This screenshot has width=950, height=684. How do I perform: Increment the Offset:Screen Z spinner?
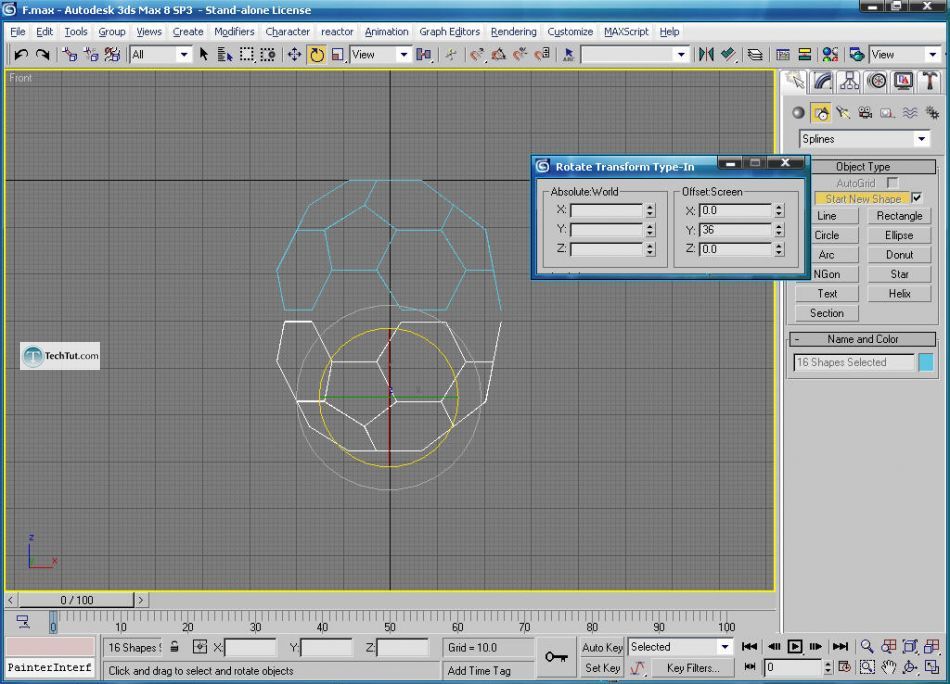[779, 245]
